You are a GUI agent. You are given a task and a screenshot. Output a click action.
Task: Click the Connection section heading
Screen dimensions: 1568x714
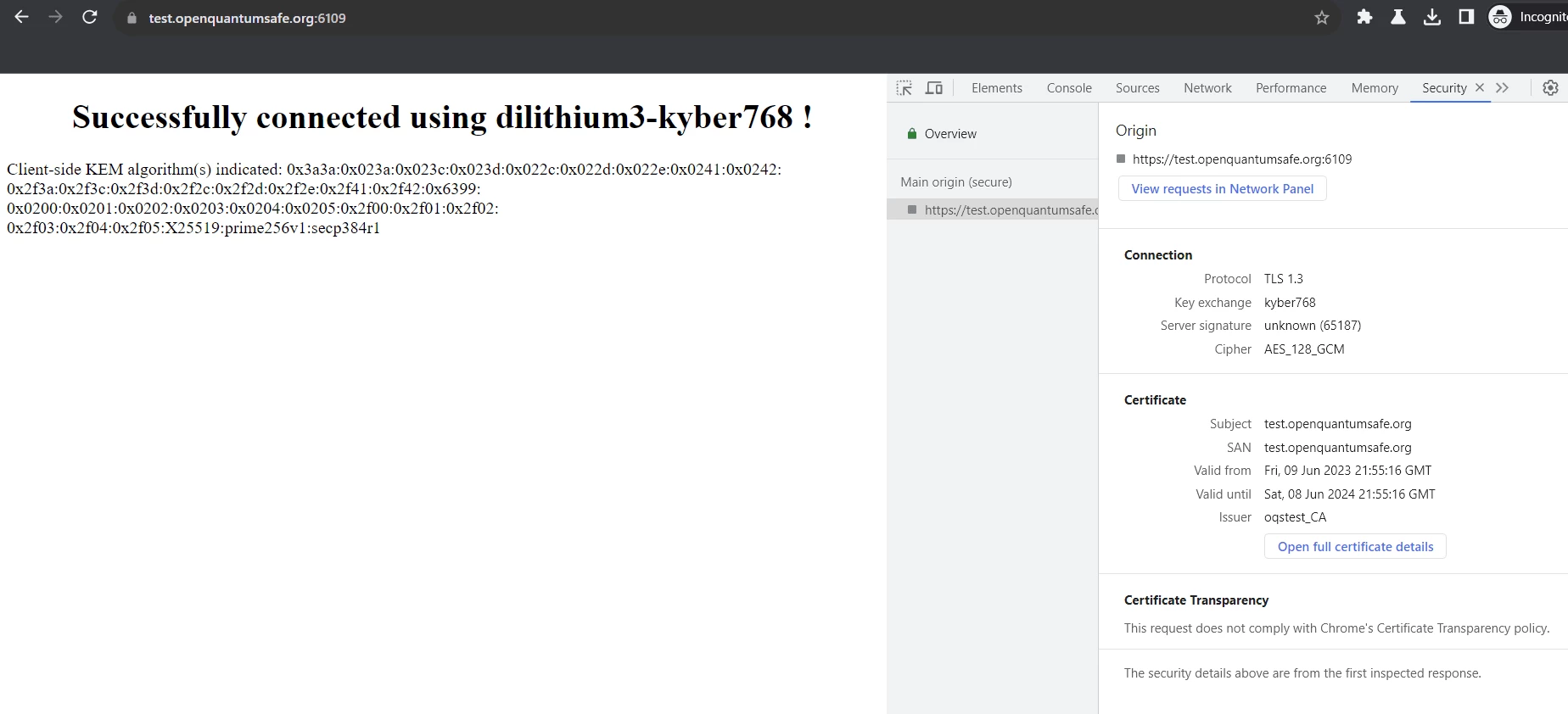point(1158,255)
